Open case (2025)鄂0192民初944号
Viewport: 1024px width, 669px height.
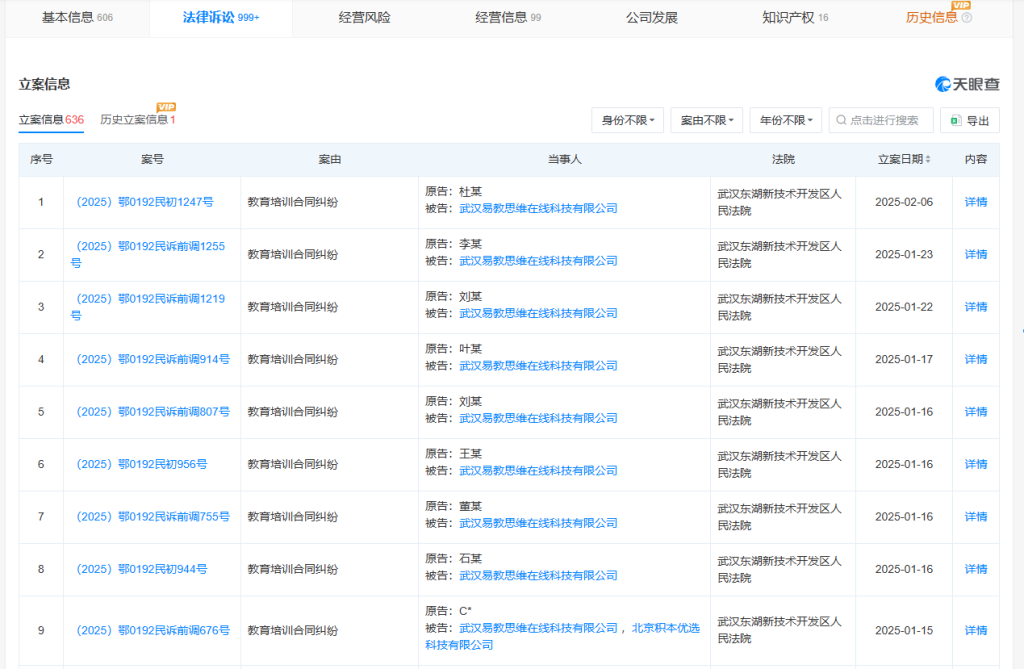pos(142,569)
